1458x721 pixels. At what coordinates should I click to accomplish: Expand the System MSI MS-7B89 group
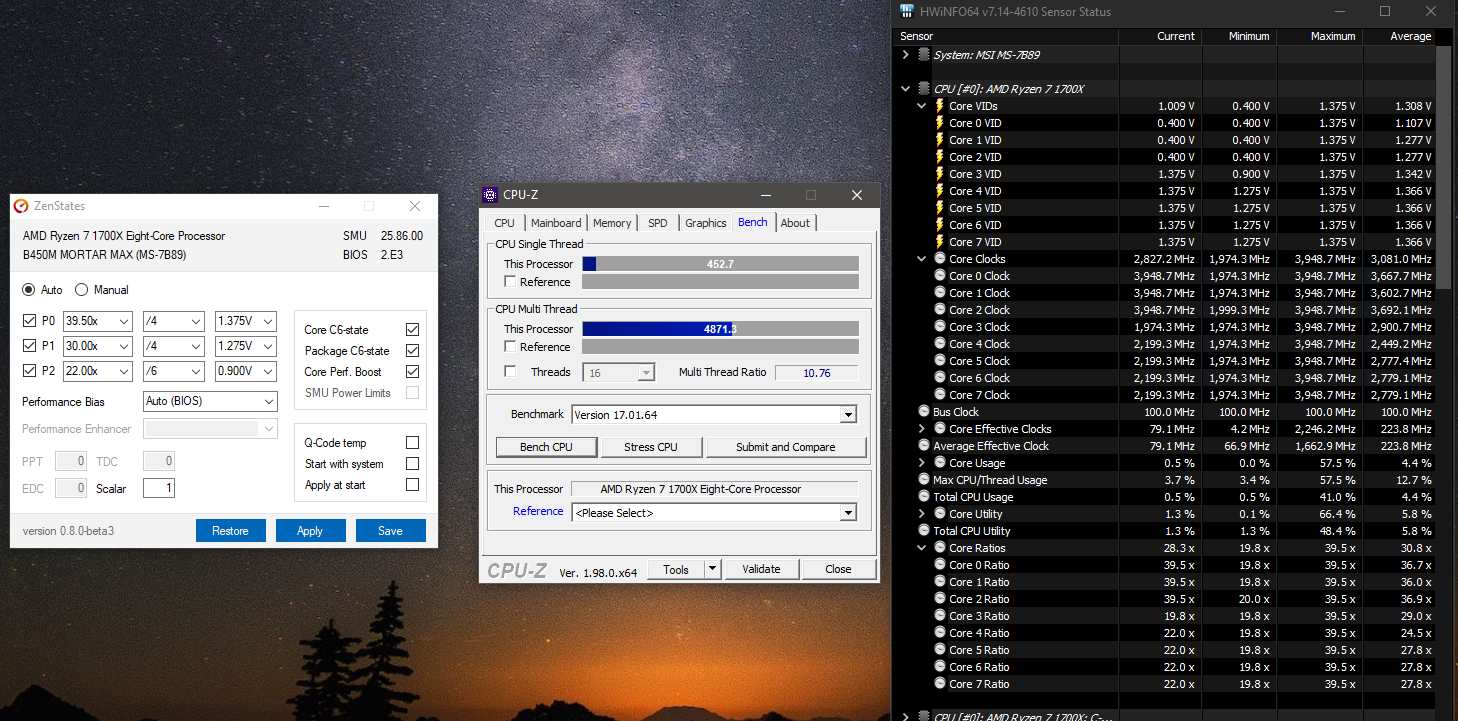pyautogui.click(x=906, y=55)
